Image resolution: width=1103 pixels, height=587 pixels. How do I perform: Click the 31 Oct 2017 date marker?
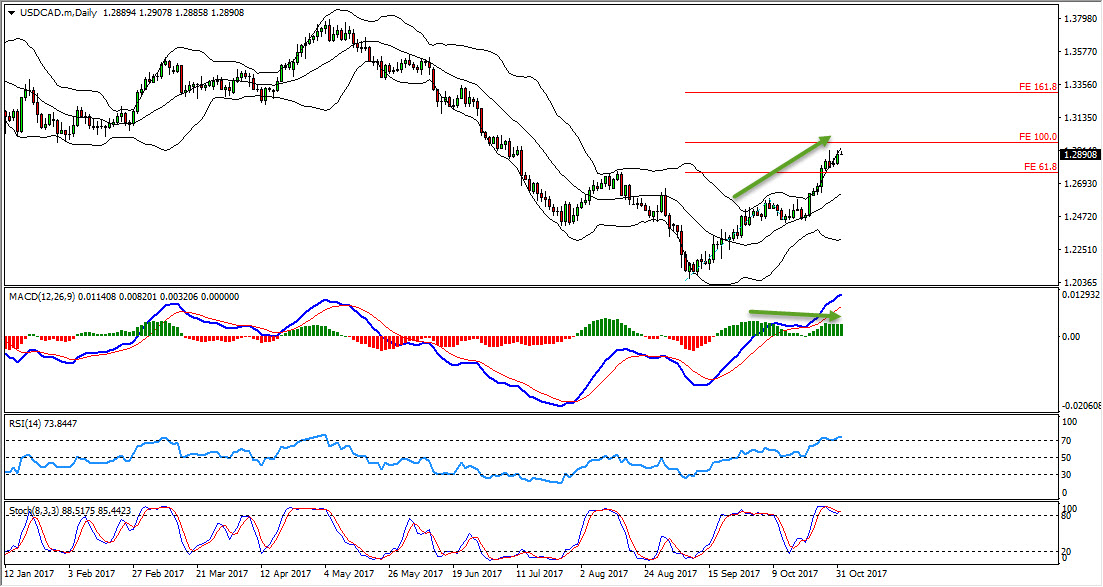coord(862,574)
